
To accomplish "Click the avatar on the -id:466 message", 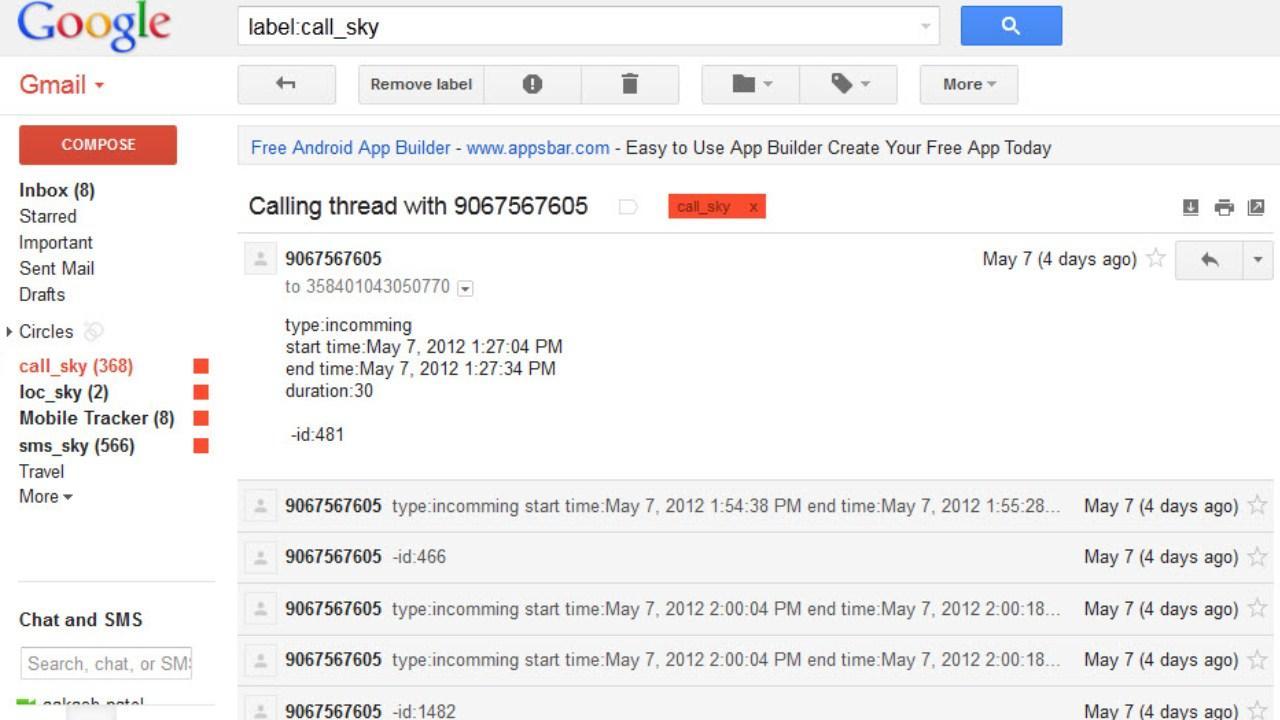I will click(260, 557).
